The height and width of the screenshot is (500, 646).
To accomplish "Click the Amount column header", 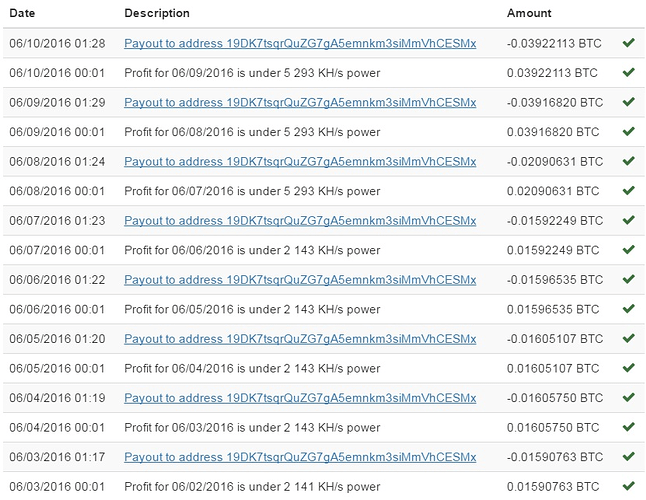I will point(529,13).
